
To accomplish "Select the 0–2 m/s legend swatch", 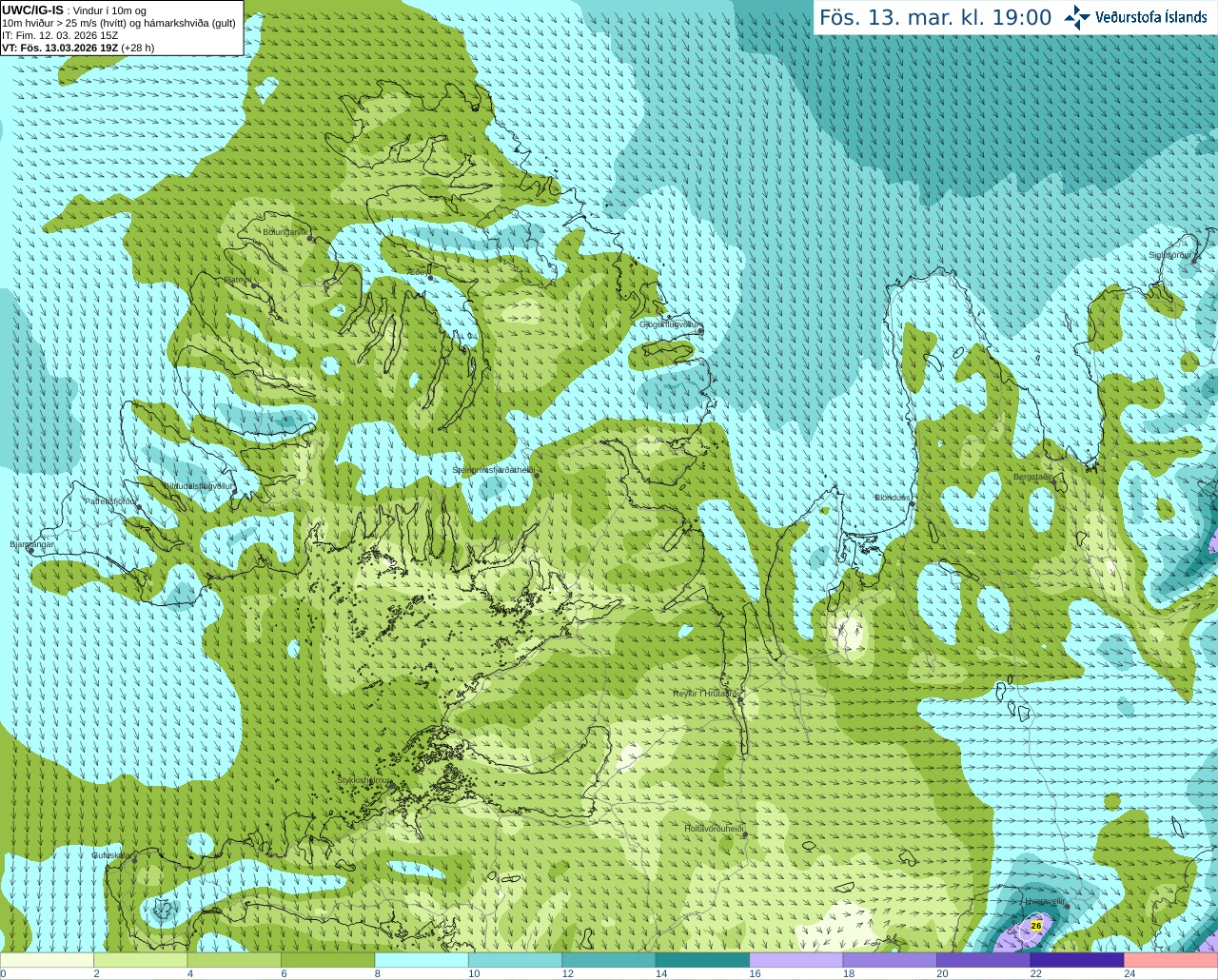I will coord(48,960).
